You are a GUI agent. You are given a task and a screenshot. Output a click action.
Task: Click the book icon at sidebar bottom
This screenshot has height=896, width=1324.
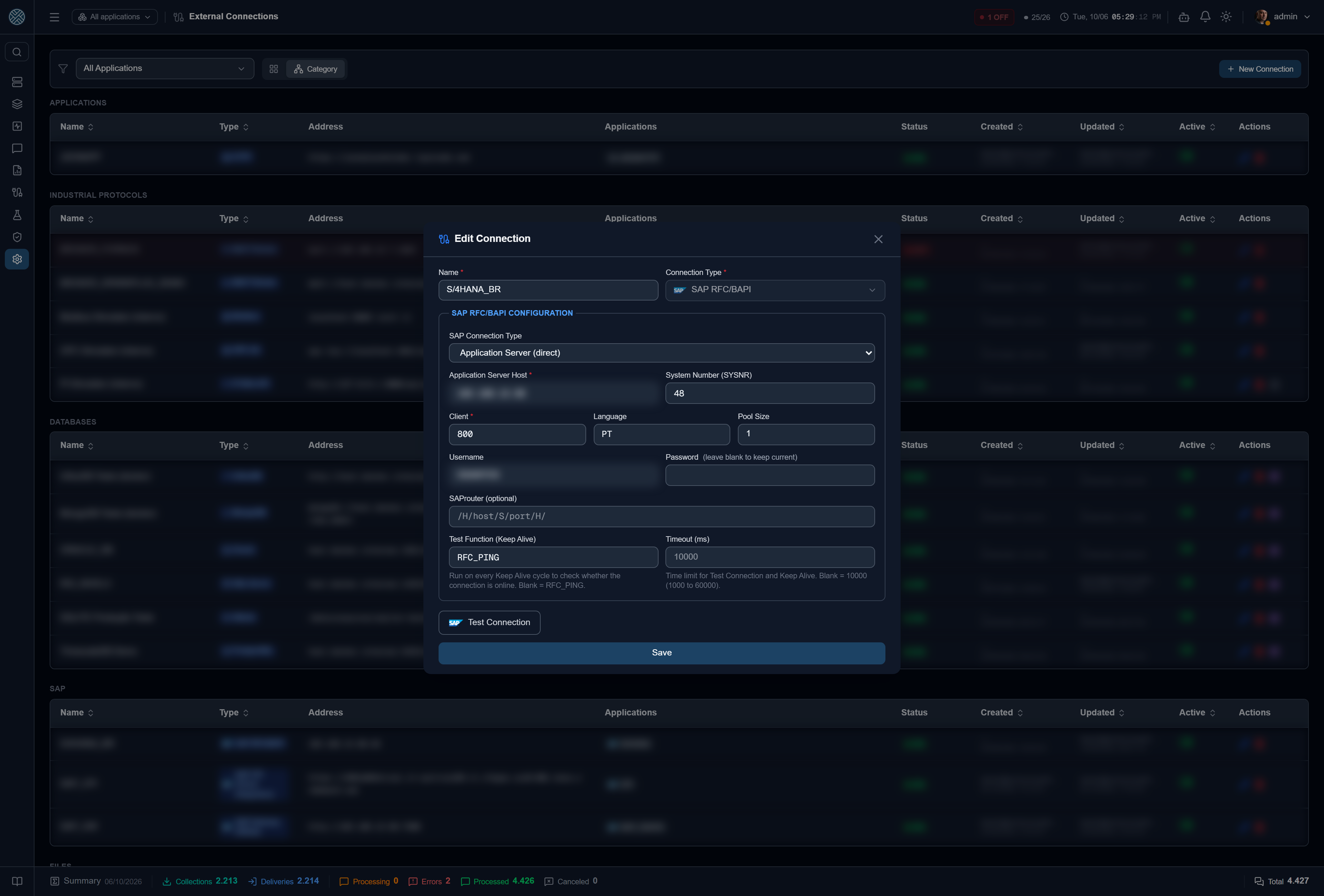click(17, 881)
